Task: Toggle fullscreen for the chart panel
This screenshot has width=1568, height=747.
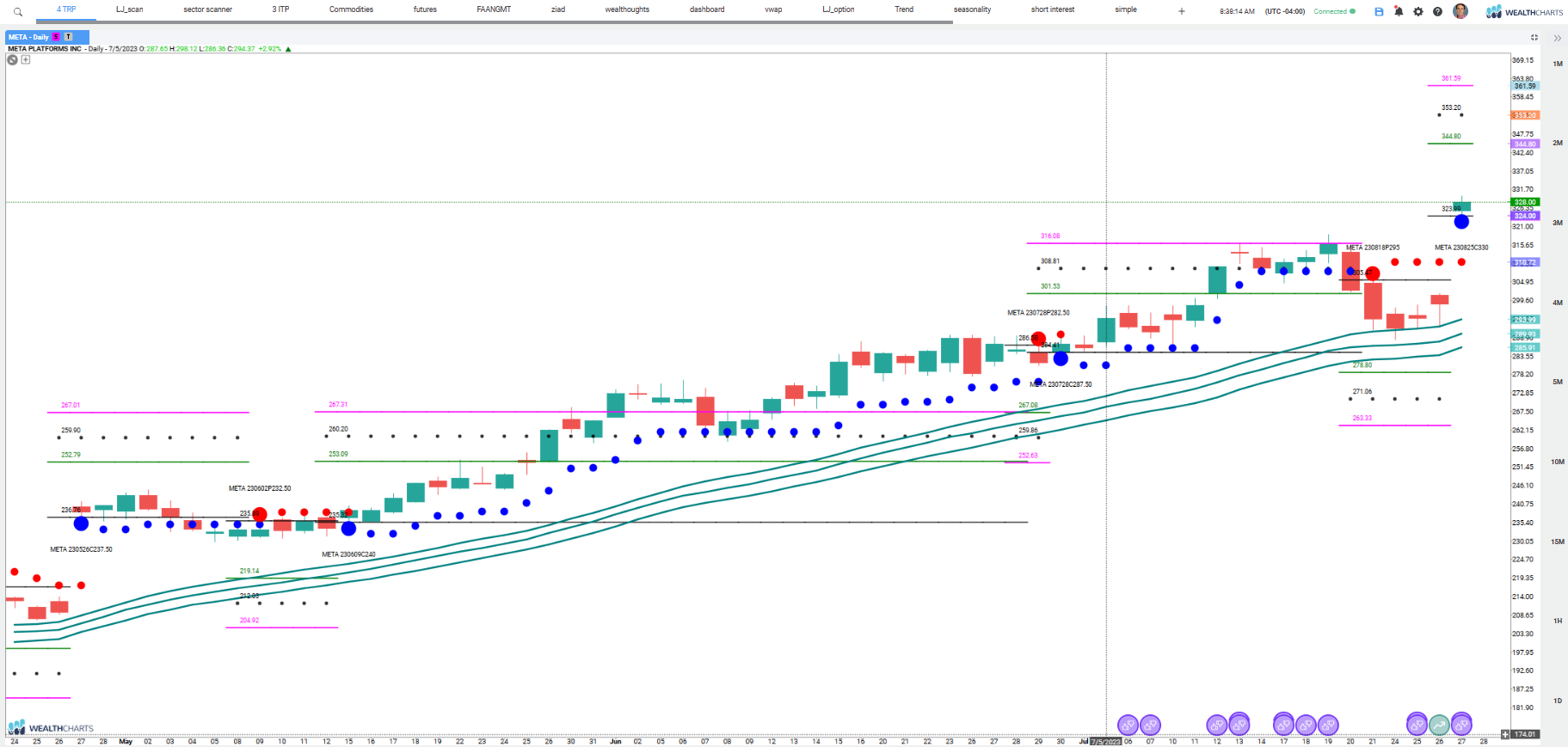Action: tap(1534, 37)
